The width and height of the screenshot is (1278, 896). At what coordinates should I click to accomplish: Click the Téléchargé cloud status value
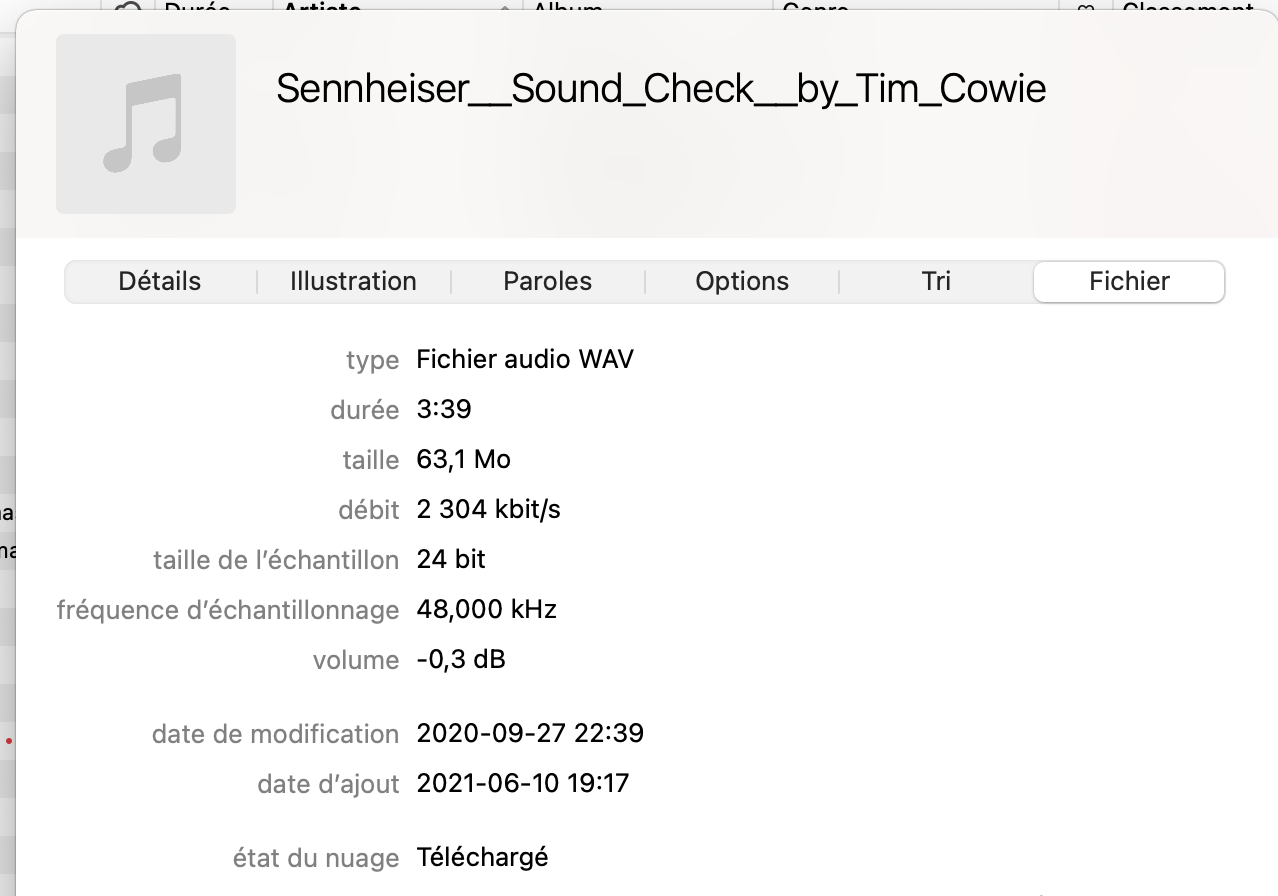click(x=482, y=858)
